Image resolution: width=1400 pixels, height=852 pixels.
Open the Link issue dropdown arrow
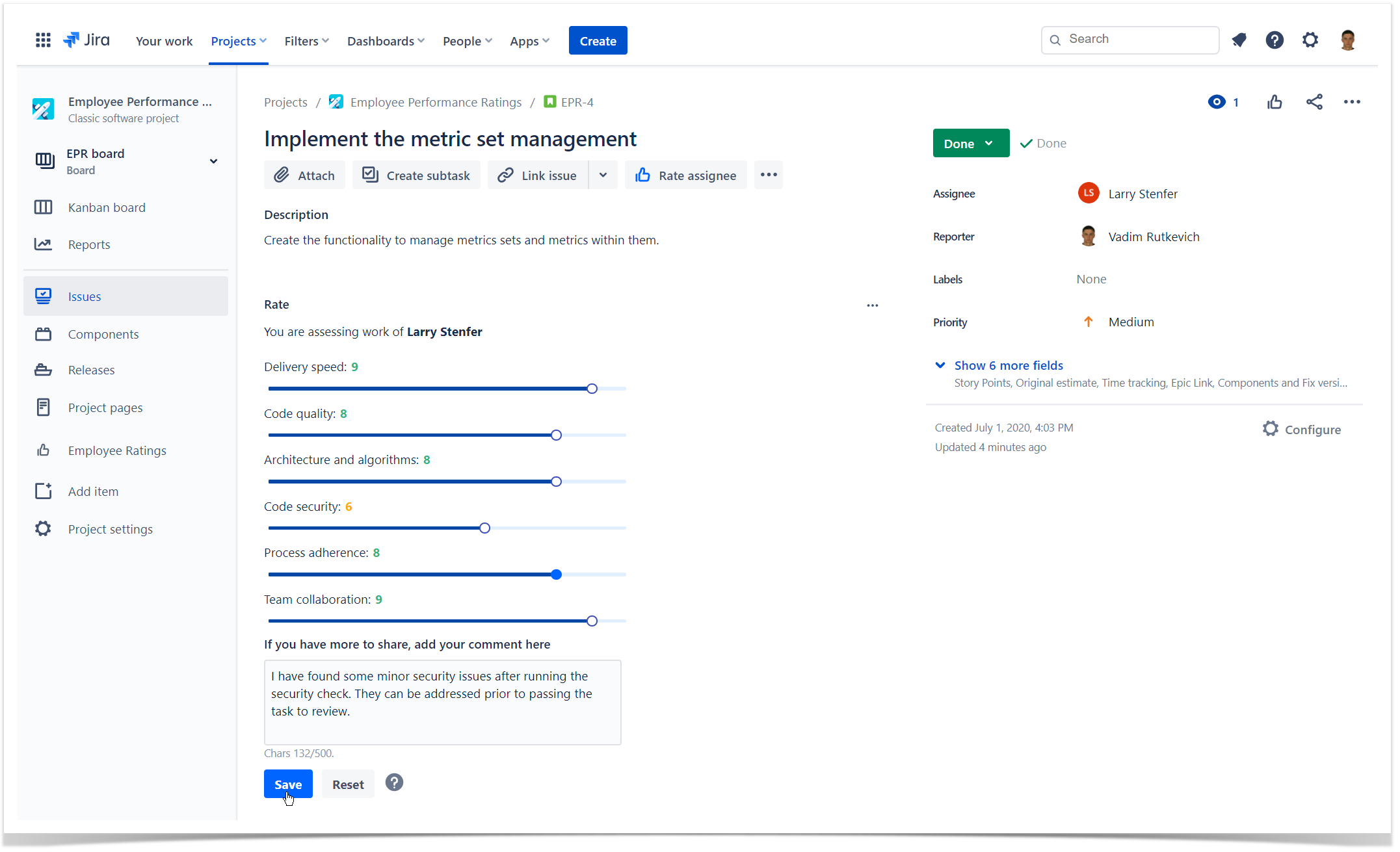click(603, 175)
